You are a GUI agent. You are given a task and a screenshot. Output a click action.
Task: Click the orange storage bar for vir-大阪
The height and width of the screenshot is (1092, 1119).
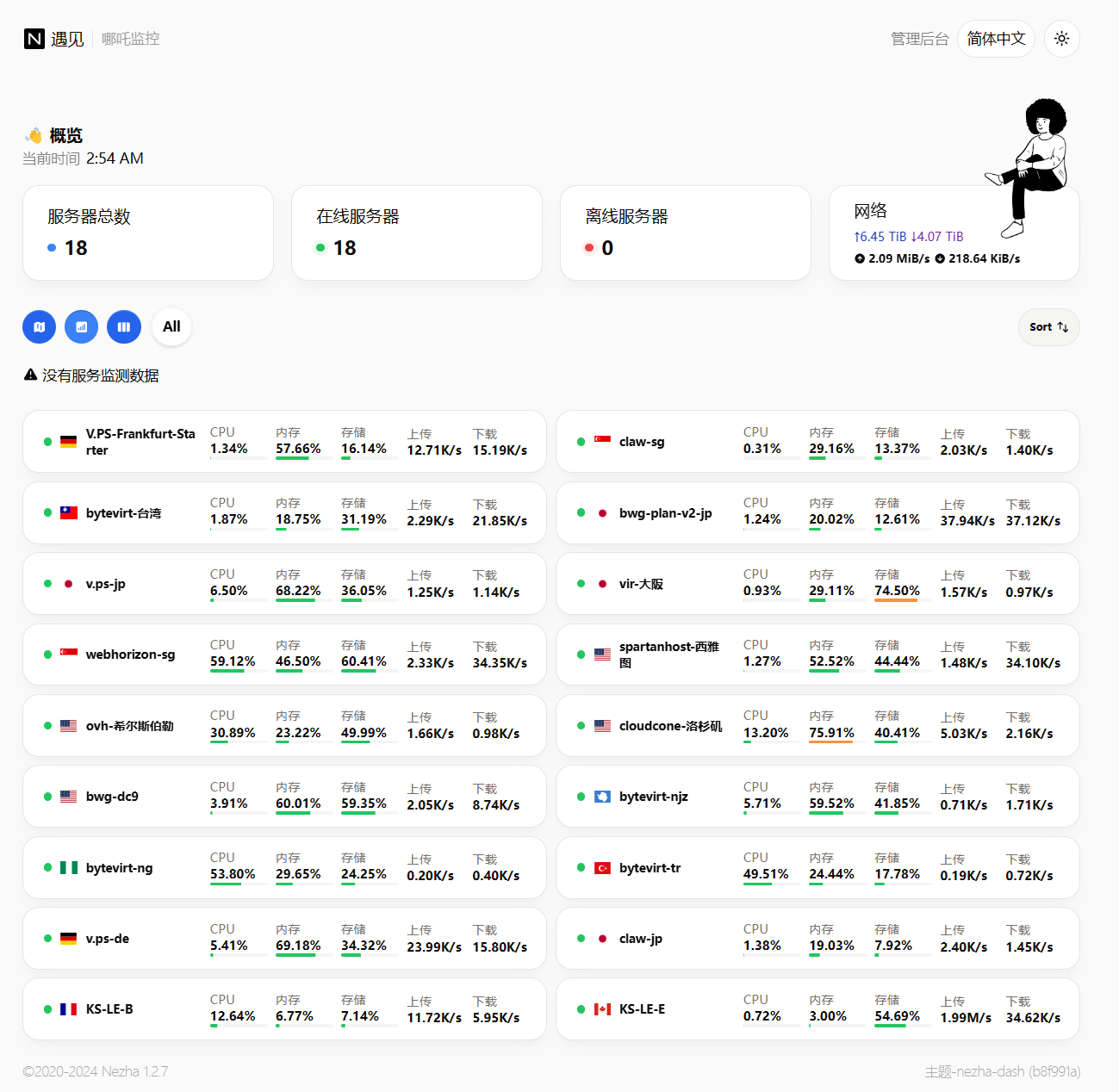pos(896,600)
